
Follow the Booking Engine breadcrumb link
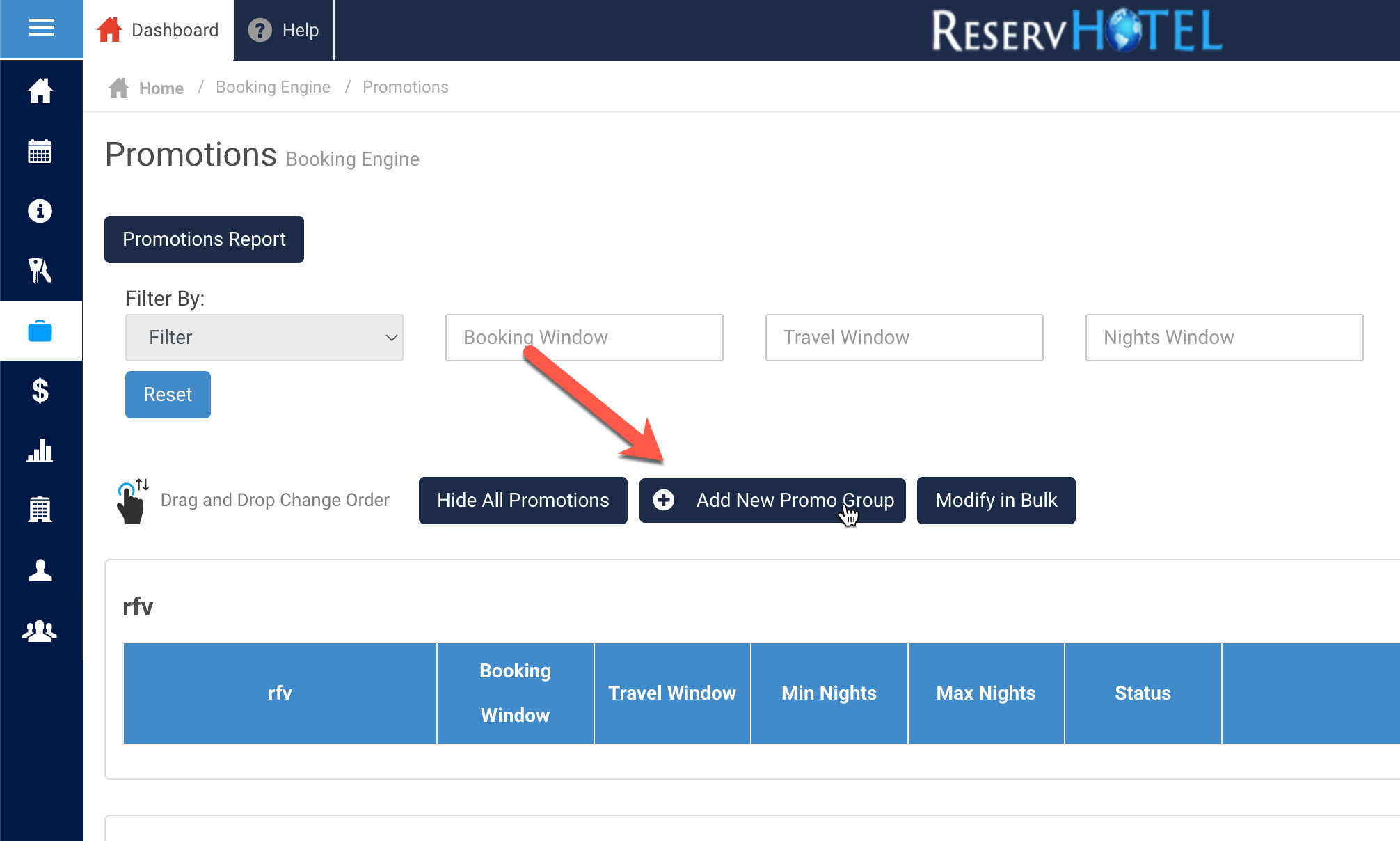pyautogui.click(x=273, y=88)
